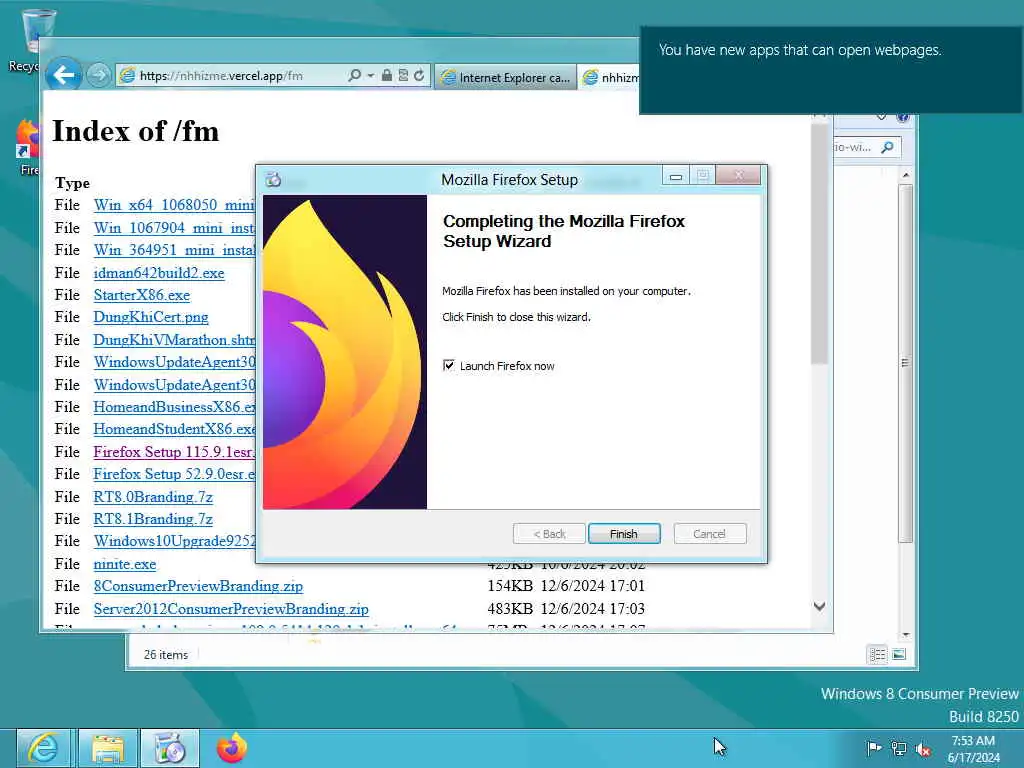This screenshot has width=1024, height=768.
Task: Click the Windows10Upgrade9252 link
Action: tap(174, 541)
